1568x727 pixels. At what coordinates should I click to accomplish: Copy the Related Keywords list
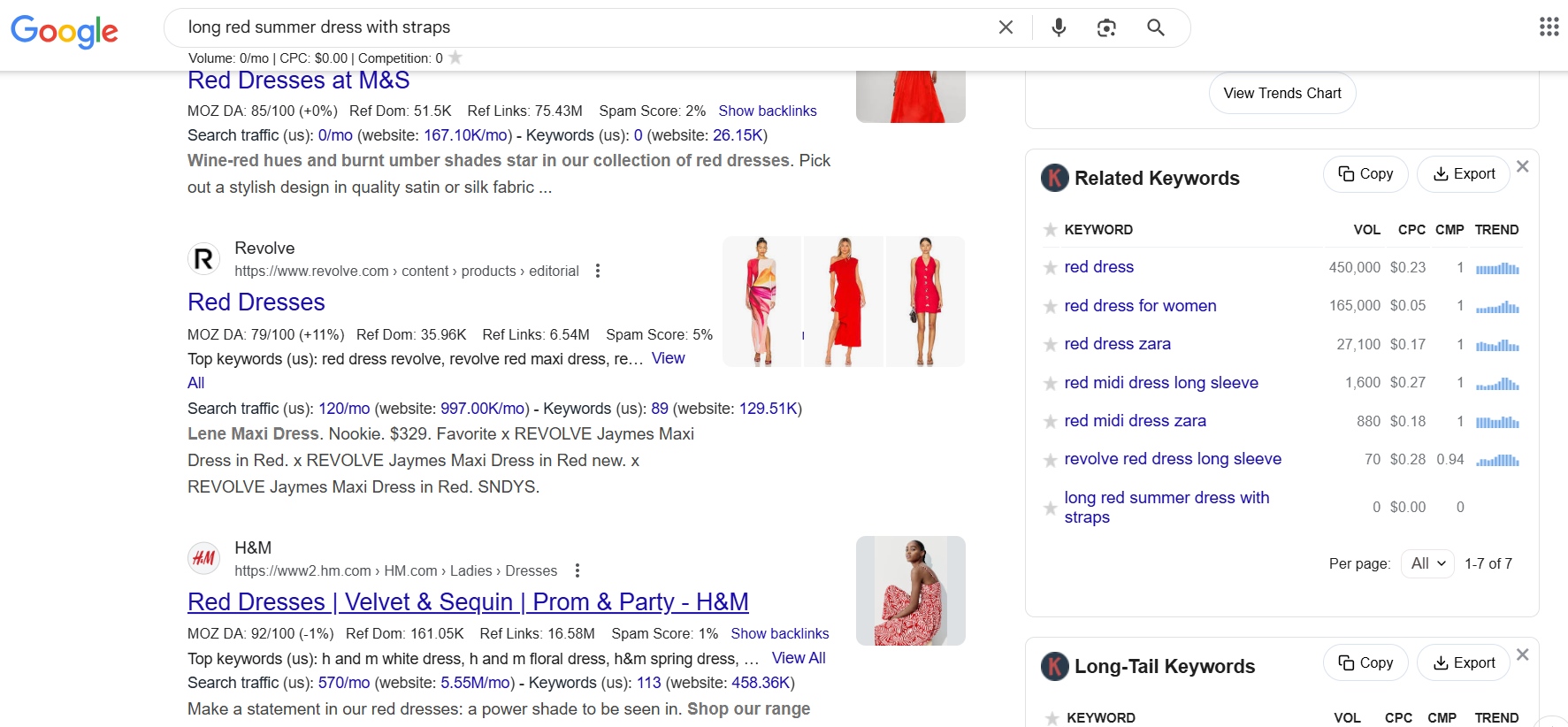click(1365, 174)
